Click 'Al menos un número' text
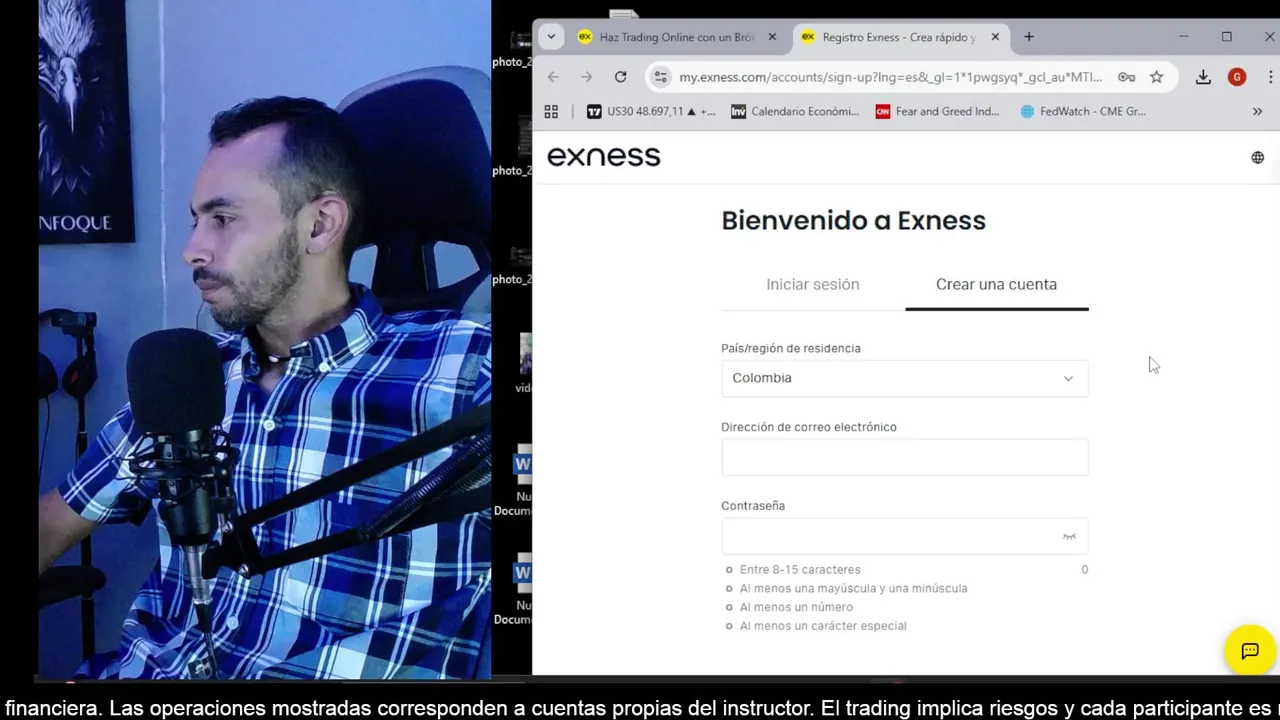This screenshot has height=720, width=1280. [x=796, y=607]
